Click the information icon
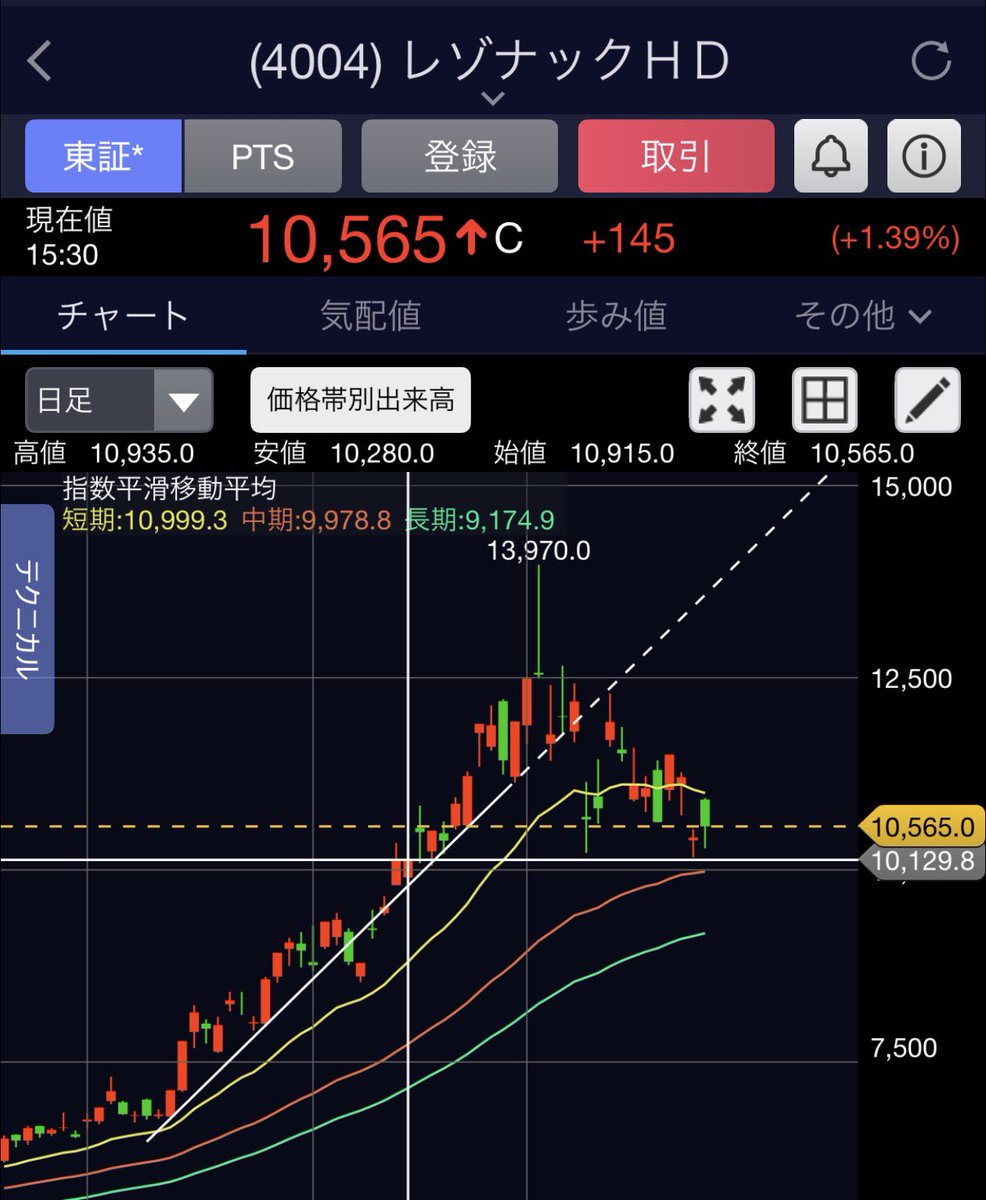The width and height of the screenshot is (986, 1200). pos(924,156)
